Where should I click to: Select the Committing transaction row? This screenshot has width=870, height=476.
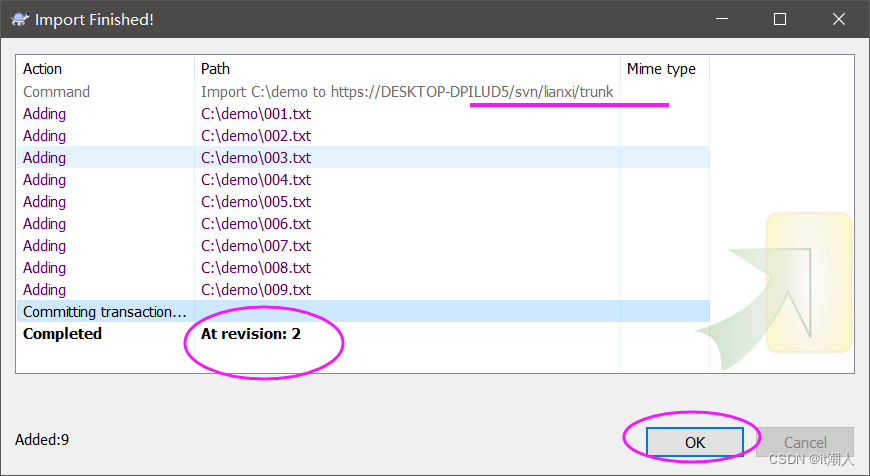click(x=363, y=312)
